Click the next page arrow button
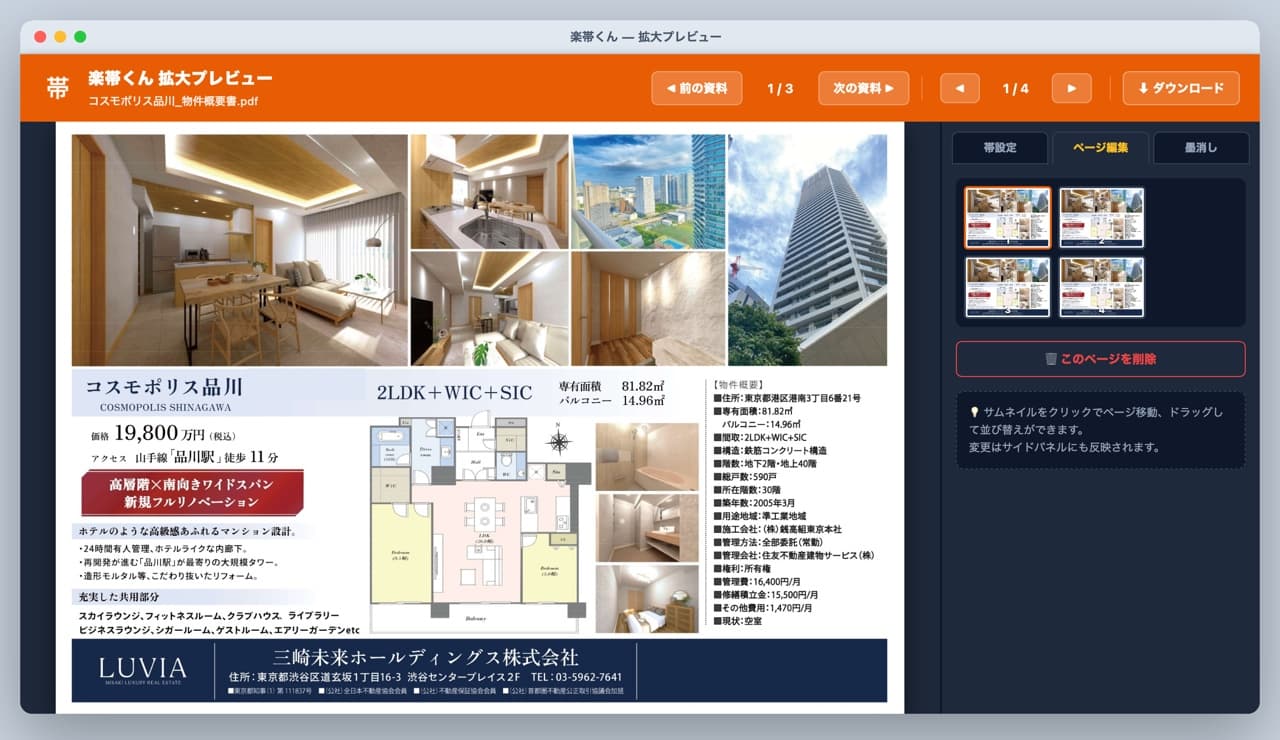The image size is (1280, 740). [x=1072, y=88]
